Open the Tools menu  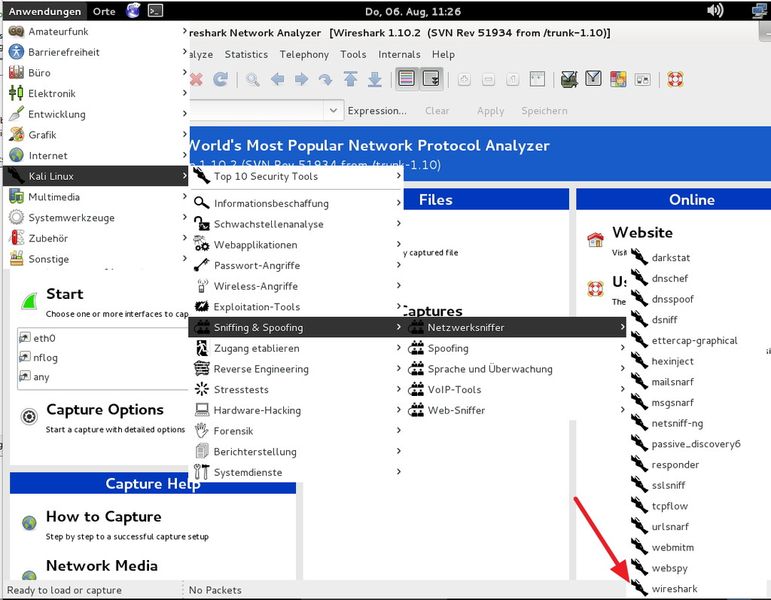point(353,54)
